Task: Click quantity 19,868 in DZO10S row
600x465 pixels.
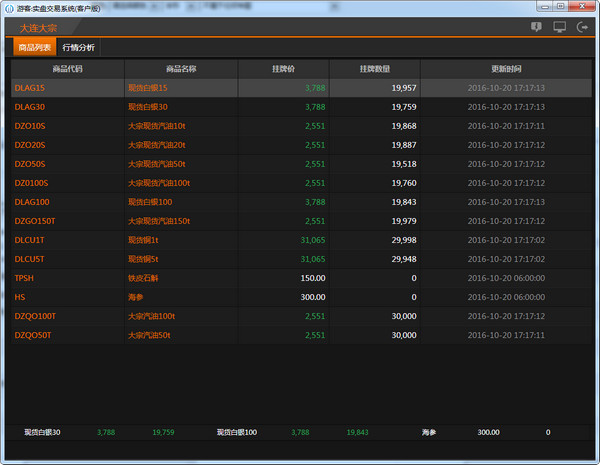Action: click(x=404, y=126)
